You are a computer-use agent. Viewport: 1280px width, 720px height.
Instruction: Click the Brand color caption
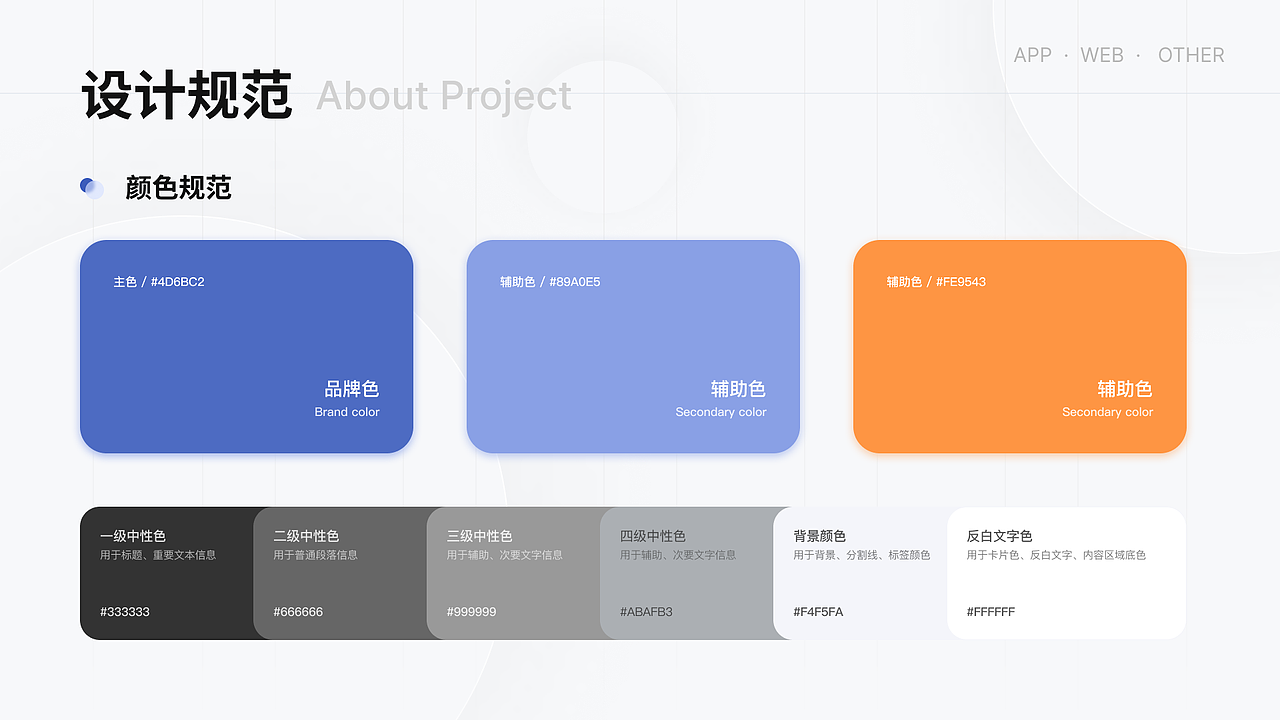[347, 412]
